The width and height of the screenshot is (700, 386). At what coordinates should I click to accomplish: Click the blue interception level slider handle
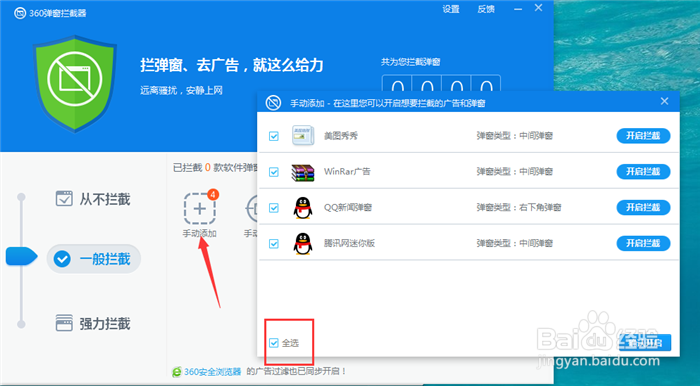[21, 257]
